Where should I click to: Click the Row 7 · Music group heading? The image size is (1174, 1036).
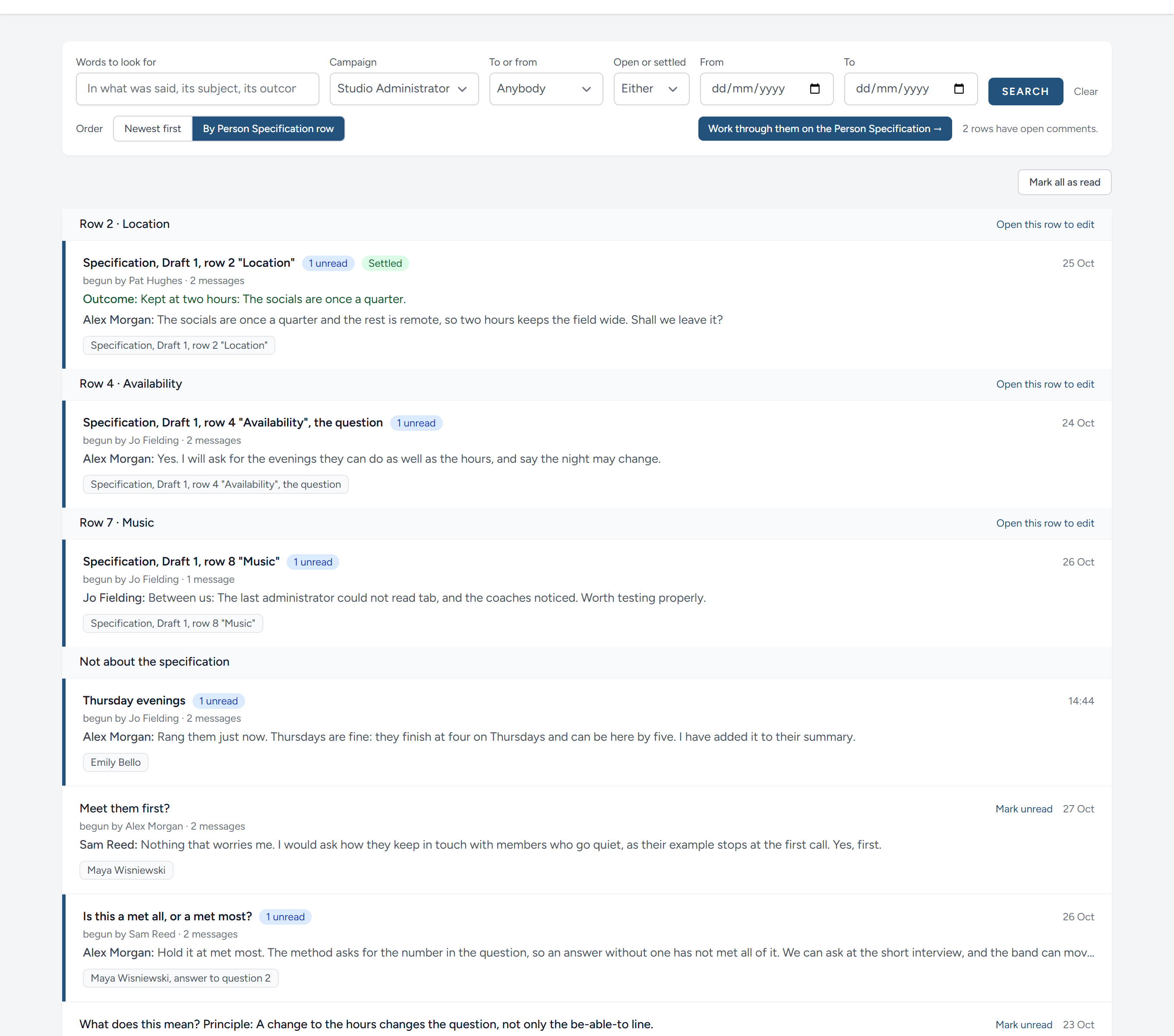tap(117, 523)
